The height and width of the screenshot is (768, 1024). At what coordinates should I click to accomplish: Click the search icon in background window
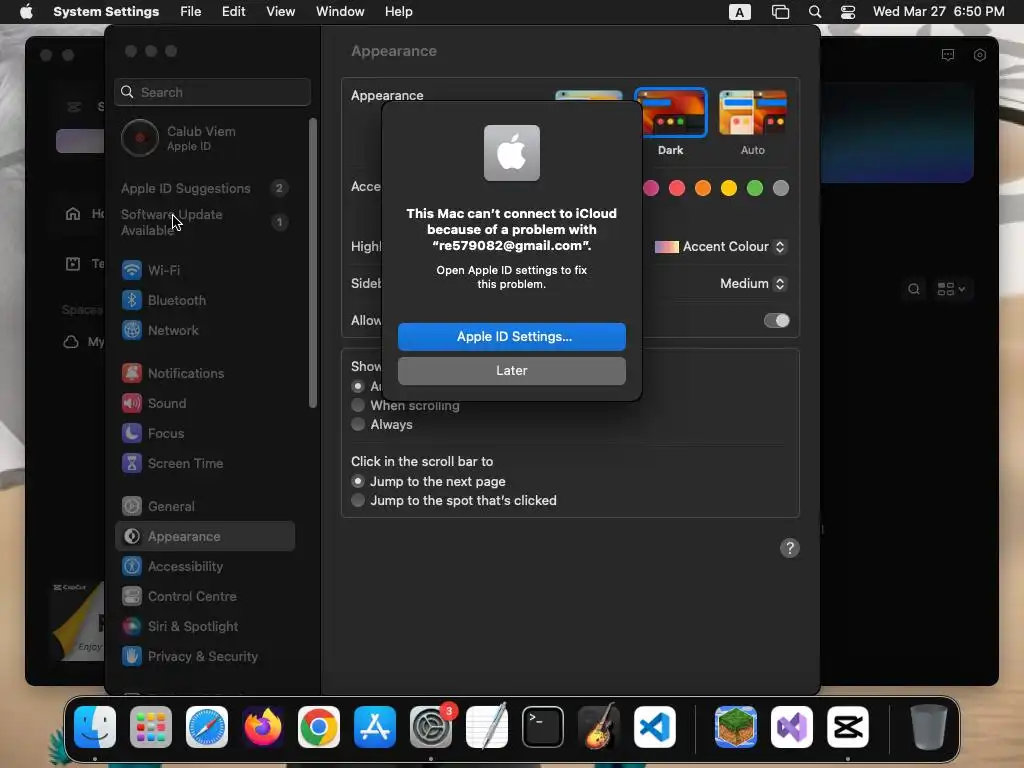[914, 289]
